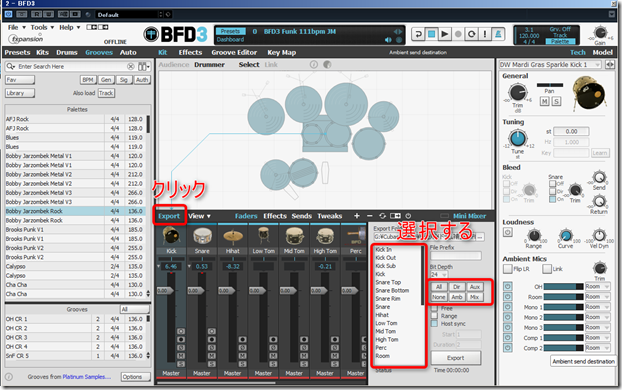Open the Tools menu
Screen dimensions: 622x390
[42, 27]
